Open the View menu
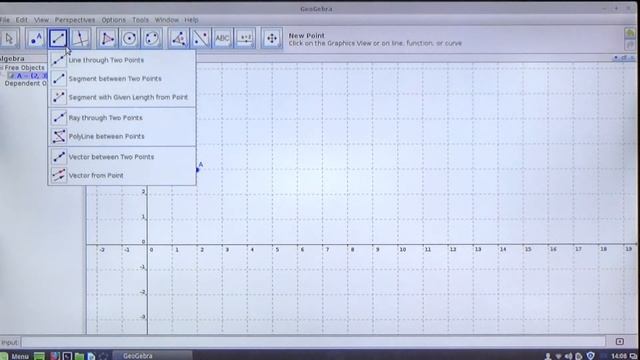 click(41, 20)
